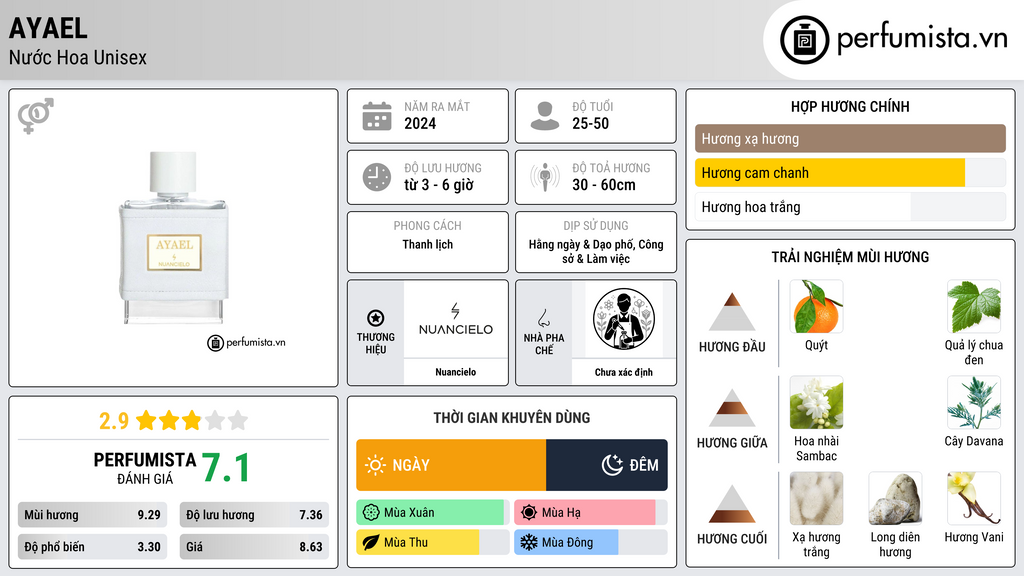
Task: Click the AYAEL product title
Action: pyautogui.click(x=48, y=28)
